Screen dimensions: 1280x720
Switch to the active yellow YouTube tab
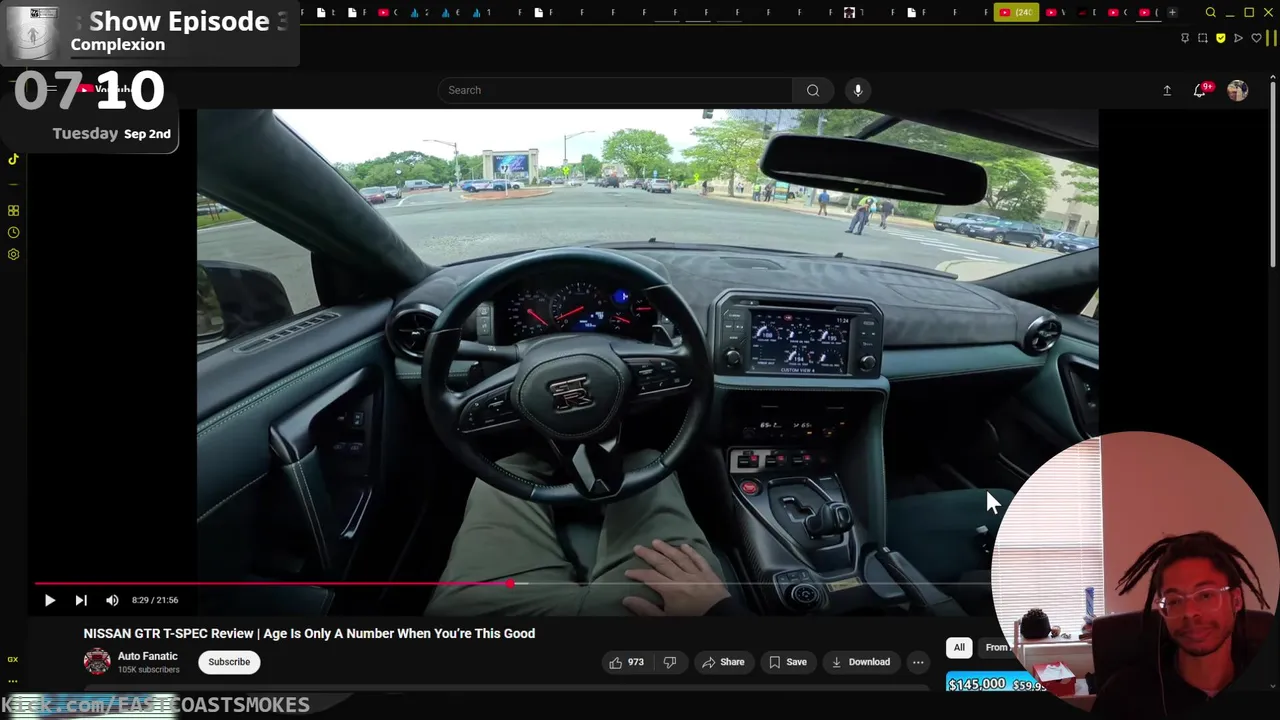click(x=1016, y=12)
